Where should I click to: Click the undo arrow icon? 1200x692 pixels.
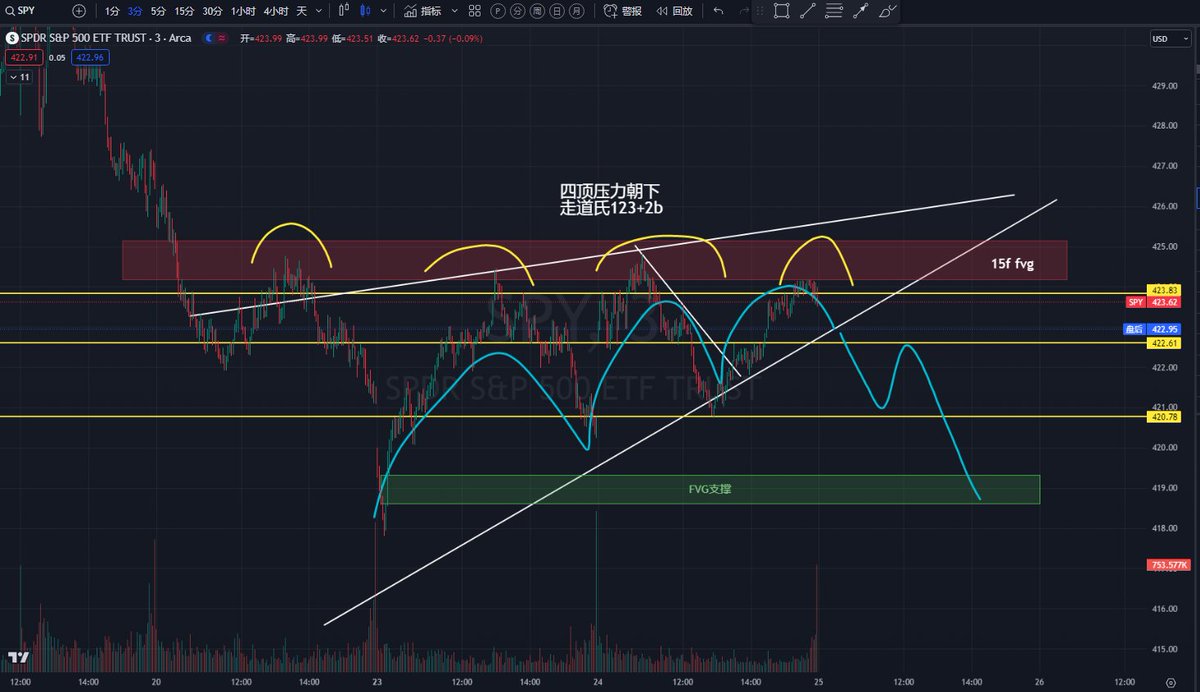(x=718, y=11)
